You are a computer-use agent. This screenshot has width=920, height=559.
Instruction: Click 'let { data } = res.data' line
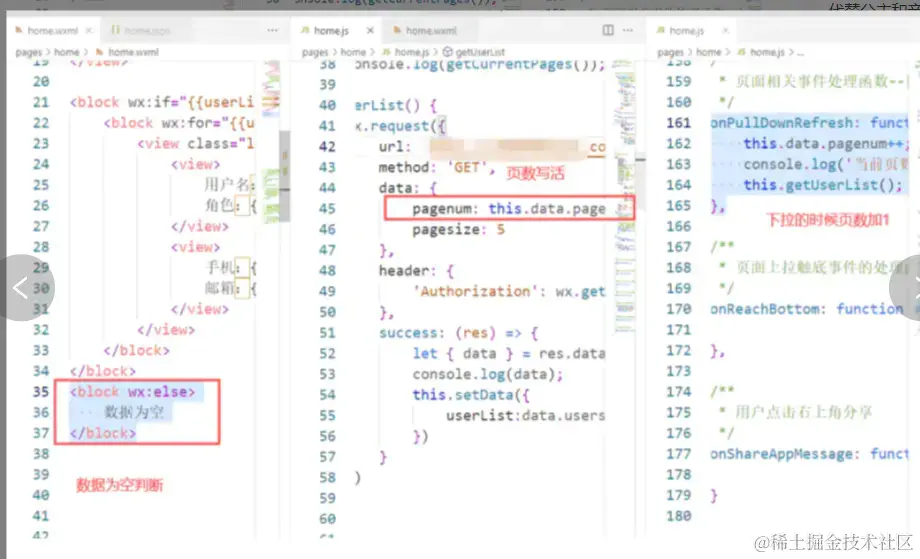pyautogui.click(x=509, y=354)
